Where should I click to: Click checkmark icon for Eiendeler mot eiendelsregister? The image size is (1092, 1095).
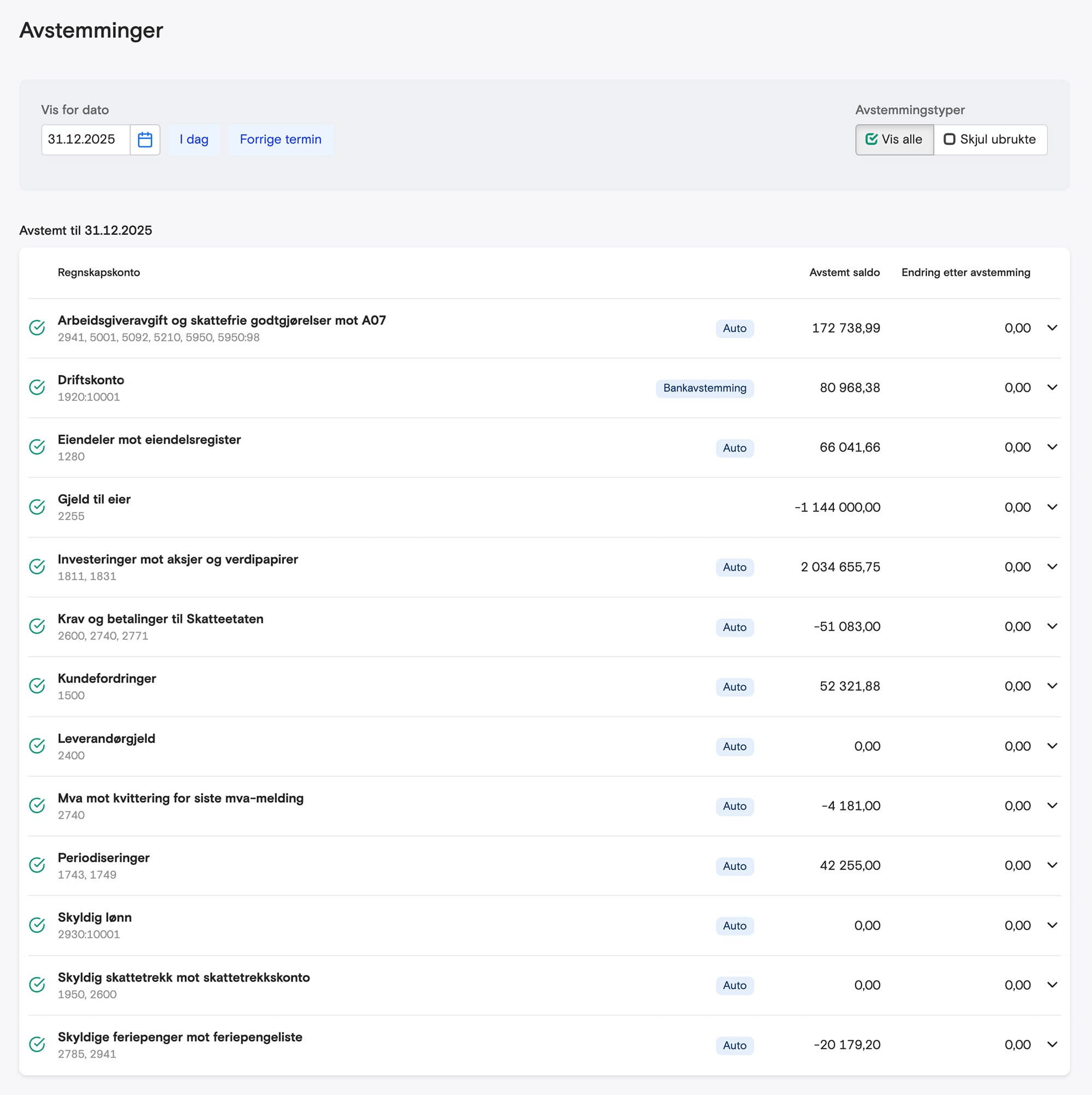pos(38,447)
